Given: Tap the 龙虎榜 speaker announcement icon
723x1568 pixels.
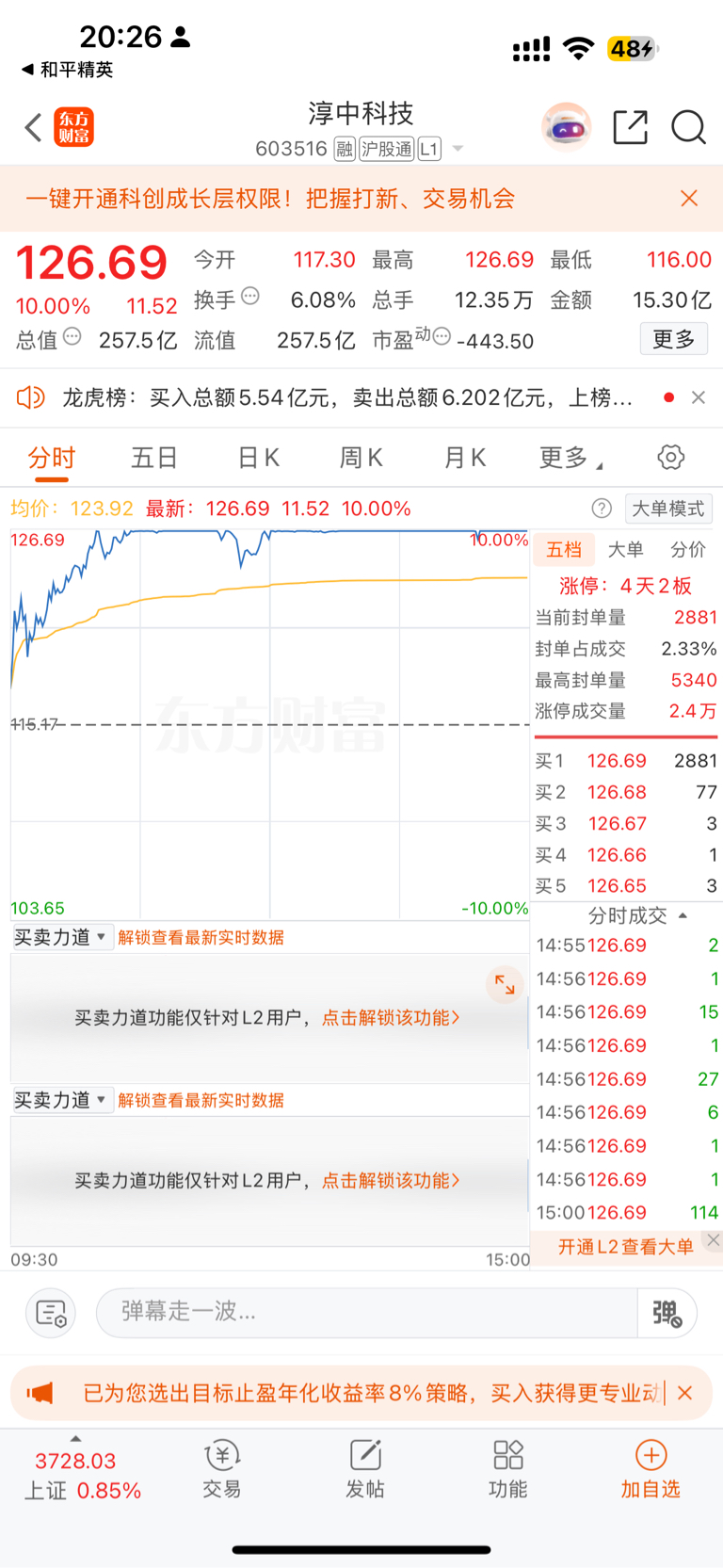Looking at the screenshot, I should [x=31, y=397].
